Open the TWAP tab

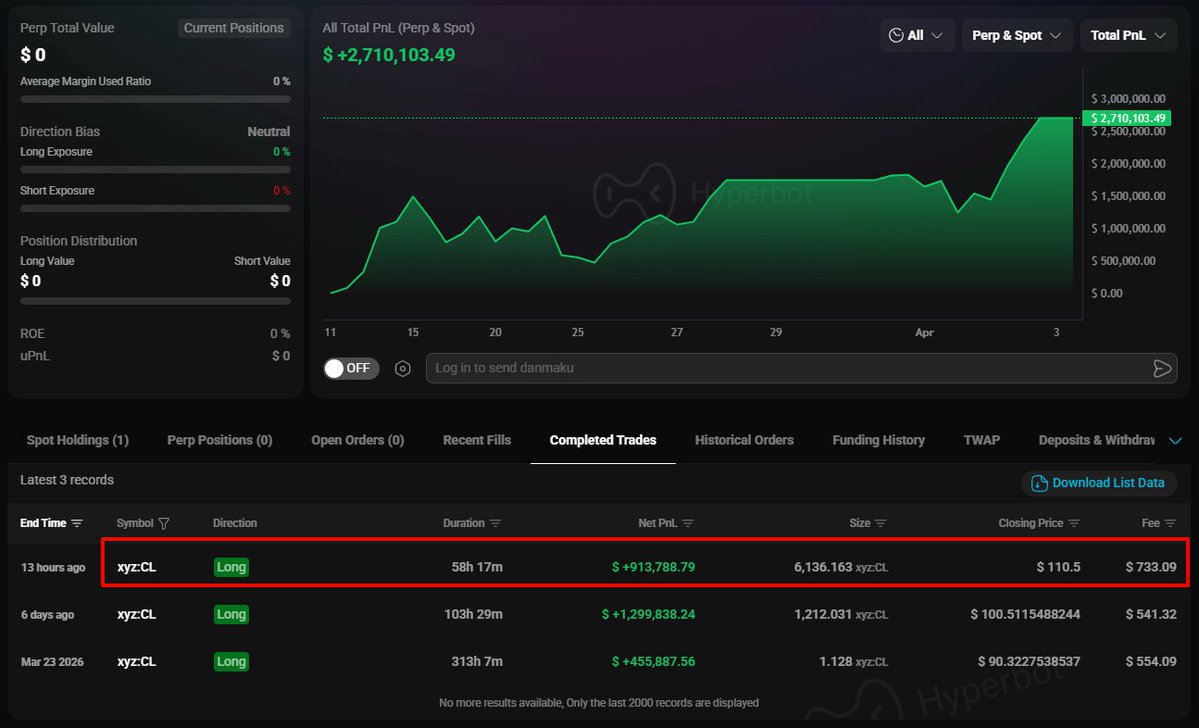point(982,440)
